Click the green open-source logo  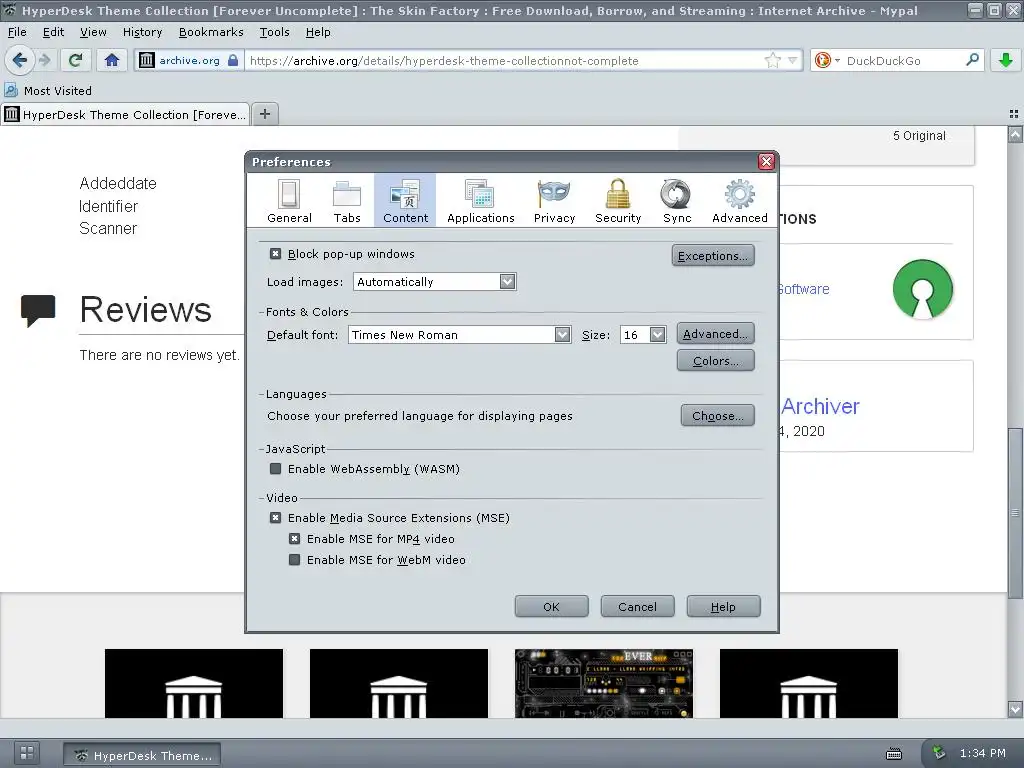click(922, 289)
